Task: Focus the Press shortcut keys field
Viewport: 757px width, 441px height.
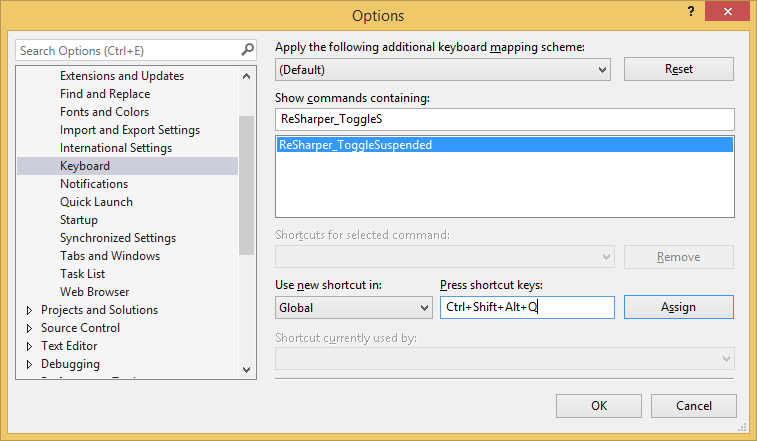Action: point(526,307)
